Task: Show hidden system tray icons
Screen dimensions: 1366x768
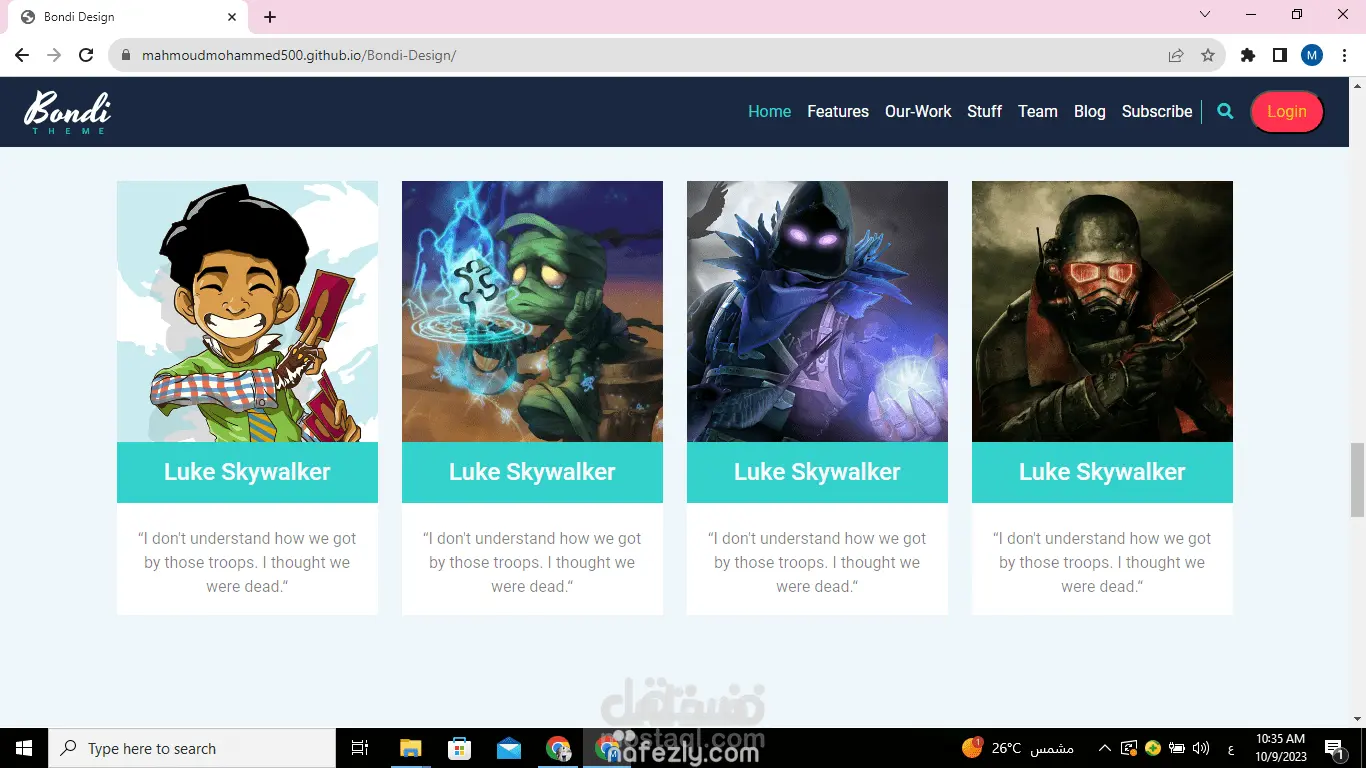Action: [1105, 748]
